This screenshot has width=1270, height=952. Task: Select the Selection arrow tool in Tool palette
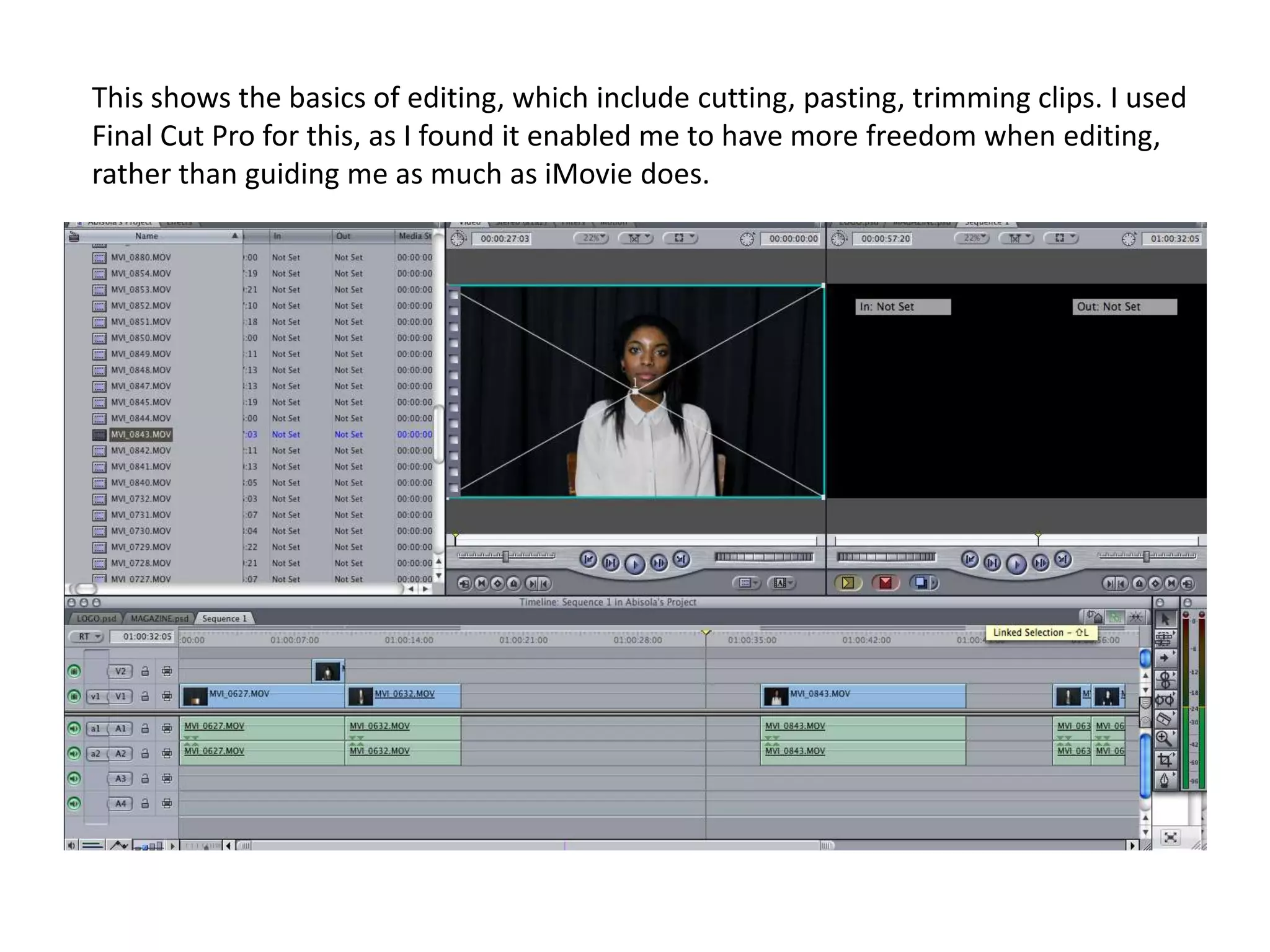coord(1165,619)
